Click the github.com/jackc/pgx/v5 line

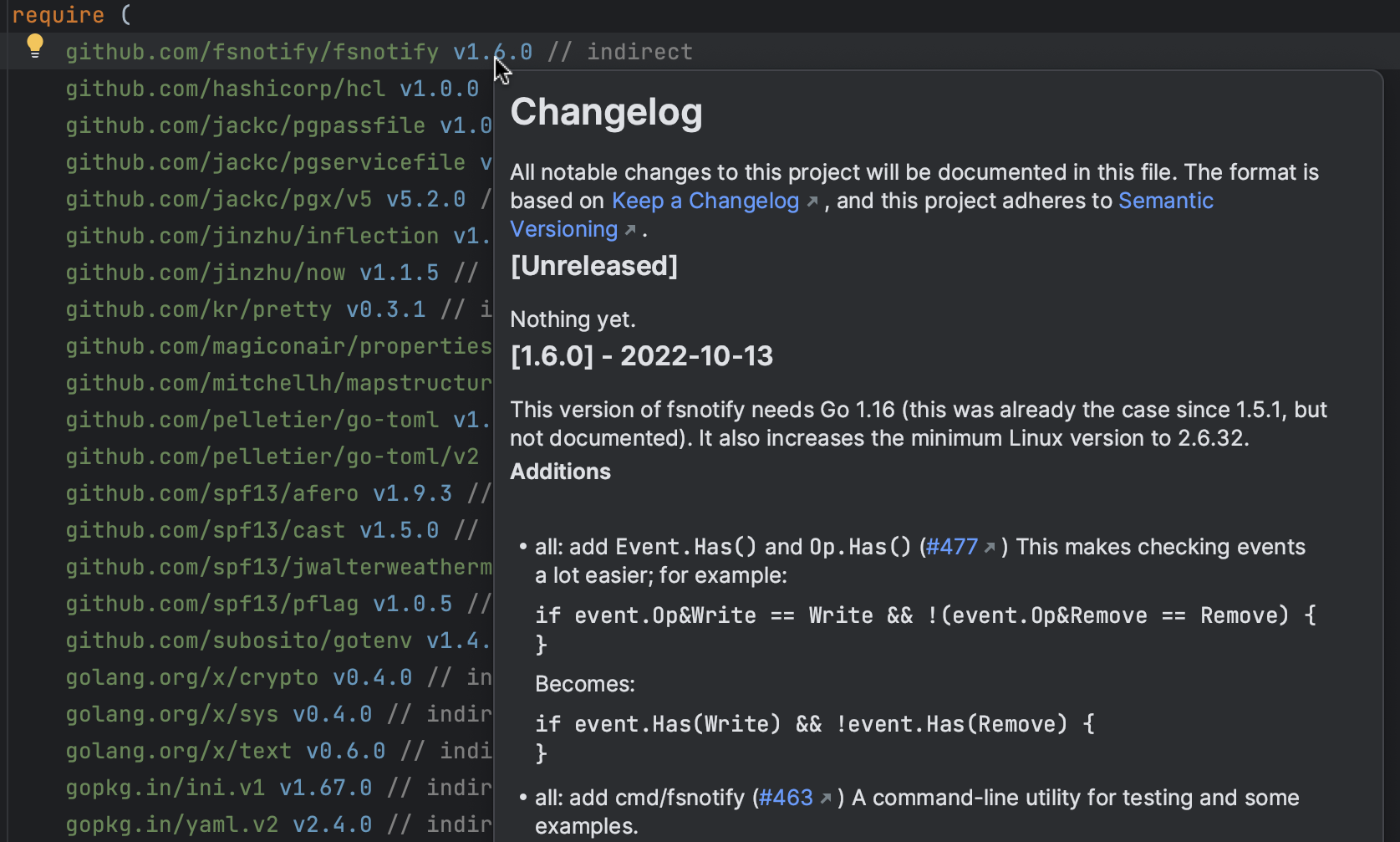[x=279, y=199]
